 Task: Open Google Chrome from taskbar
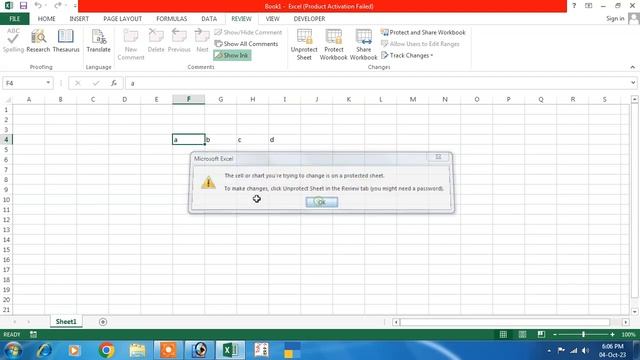coord(106,350)
